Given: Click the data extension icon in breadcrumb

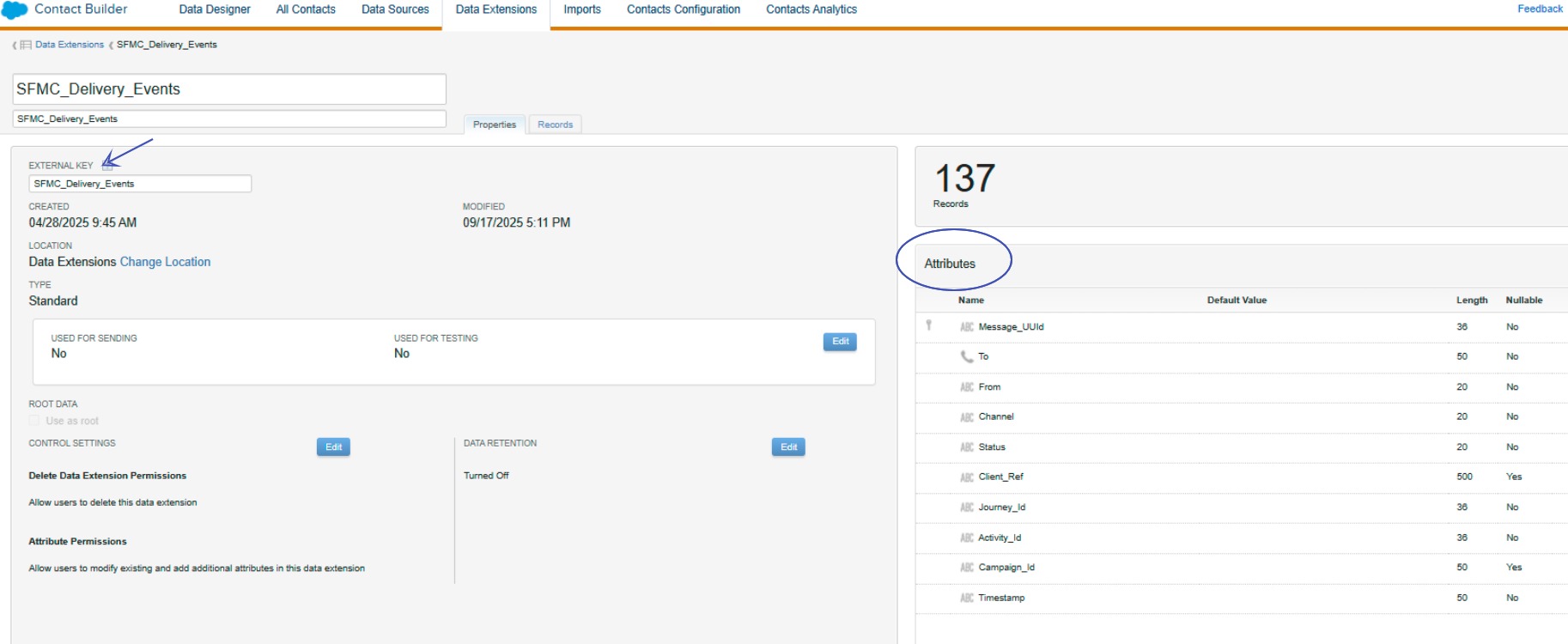Looking at the screenshot, I should point(26,45).
